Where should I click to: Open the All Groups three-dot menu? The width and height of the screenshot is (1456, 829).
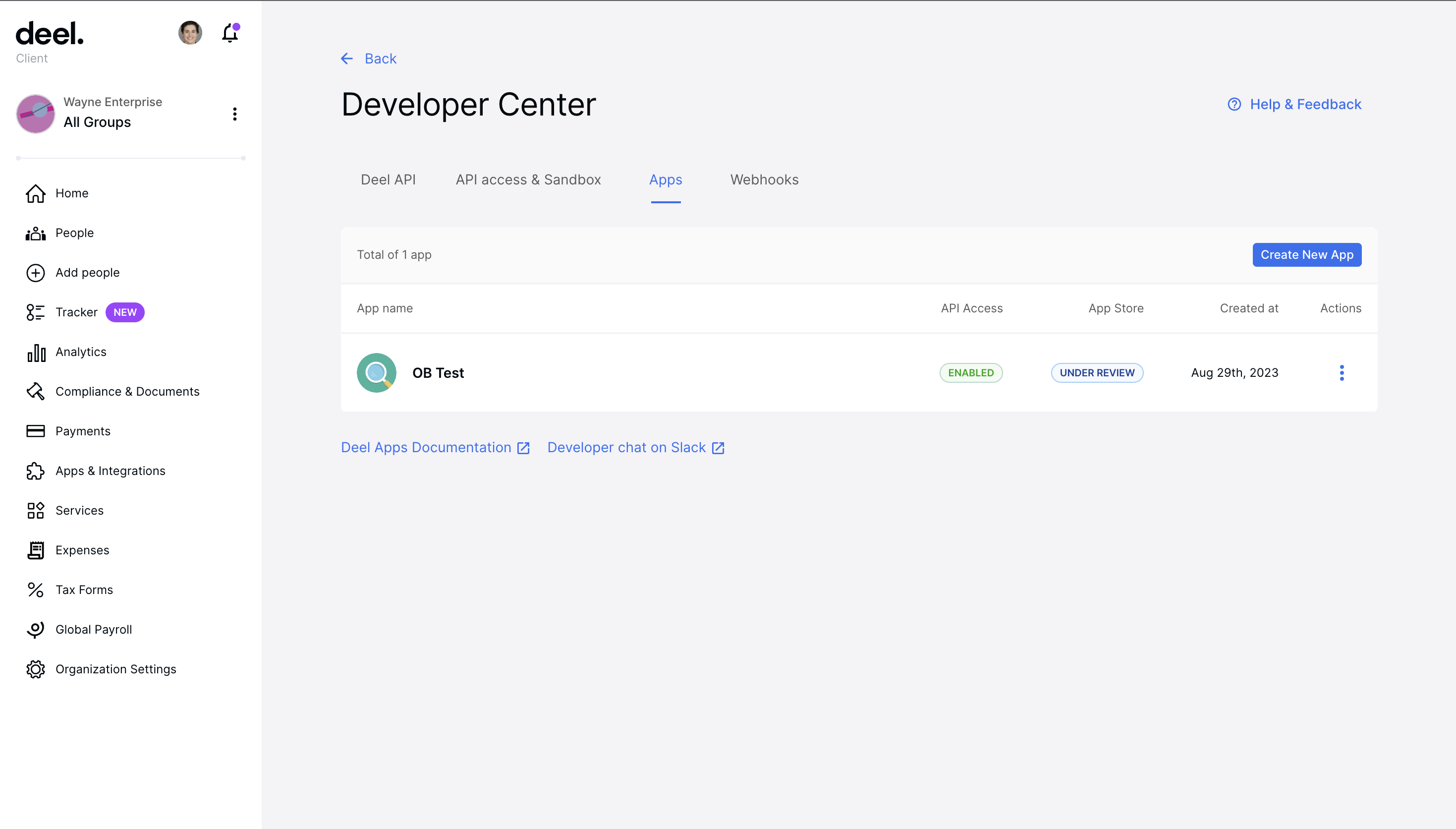[234, 114]
